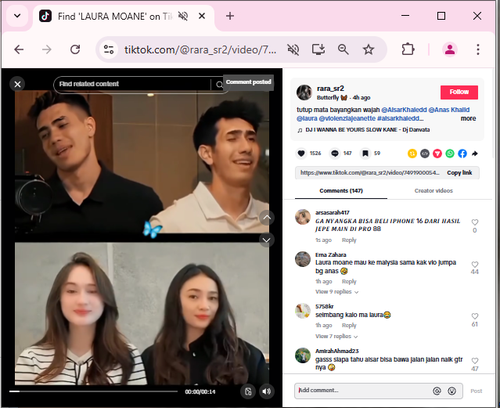The width and height of the screenshot is (500, 408).
Task: Open Erna Zahara commenter name
Action: click(x=331, y=255)
